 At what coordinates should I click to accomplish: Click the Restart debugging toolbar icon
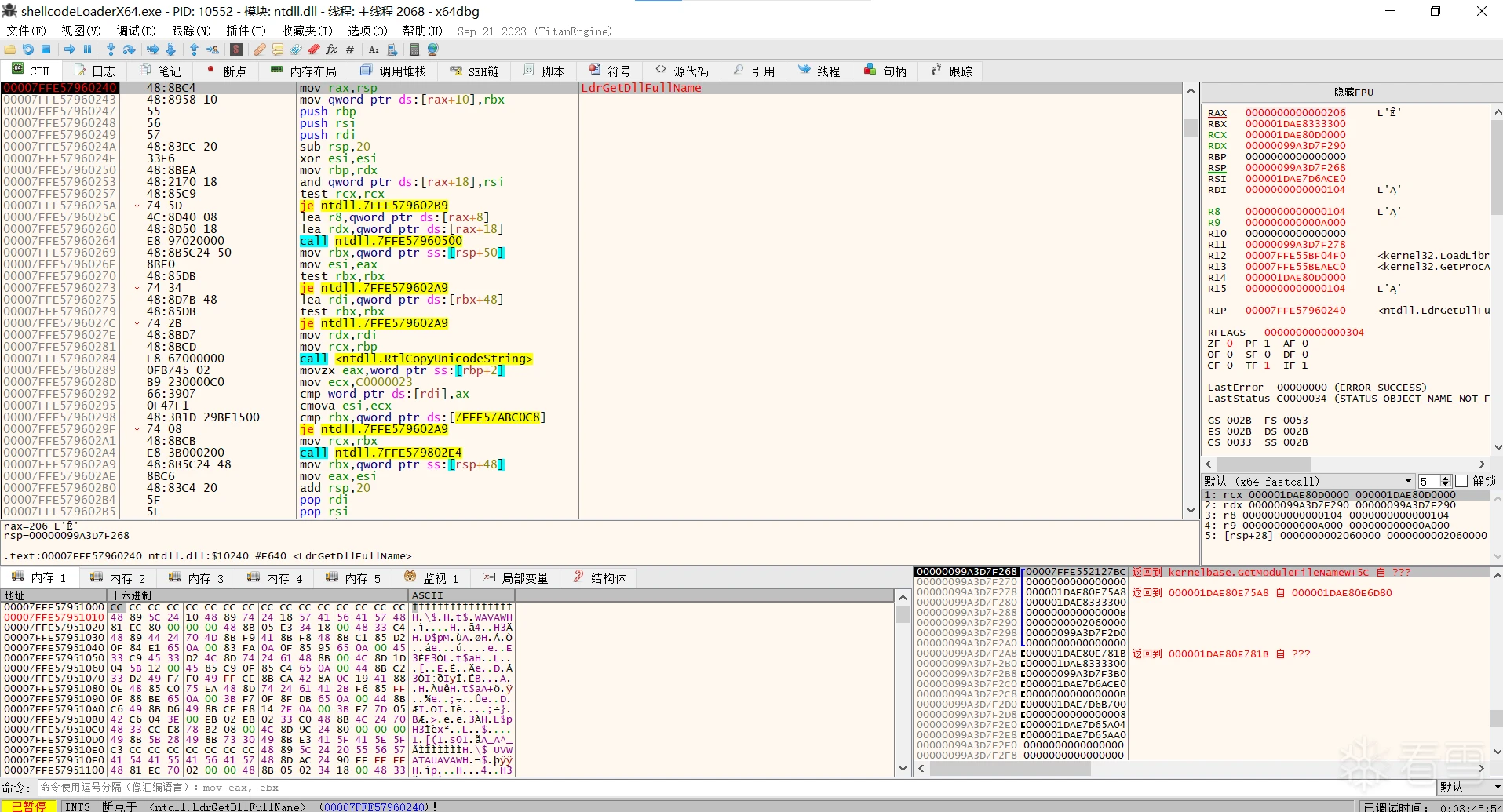[28, 49]
